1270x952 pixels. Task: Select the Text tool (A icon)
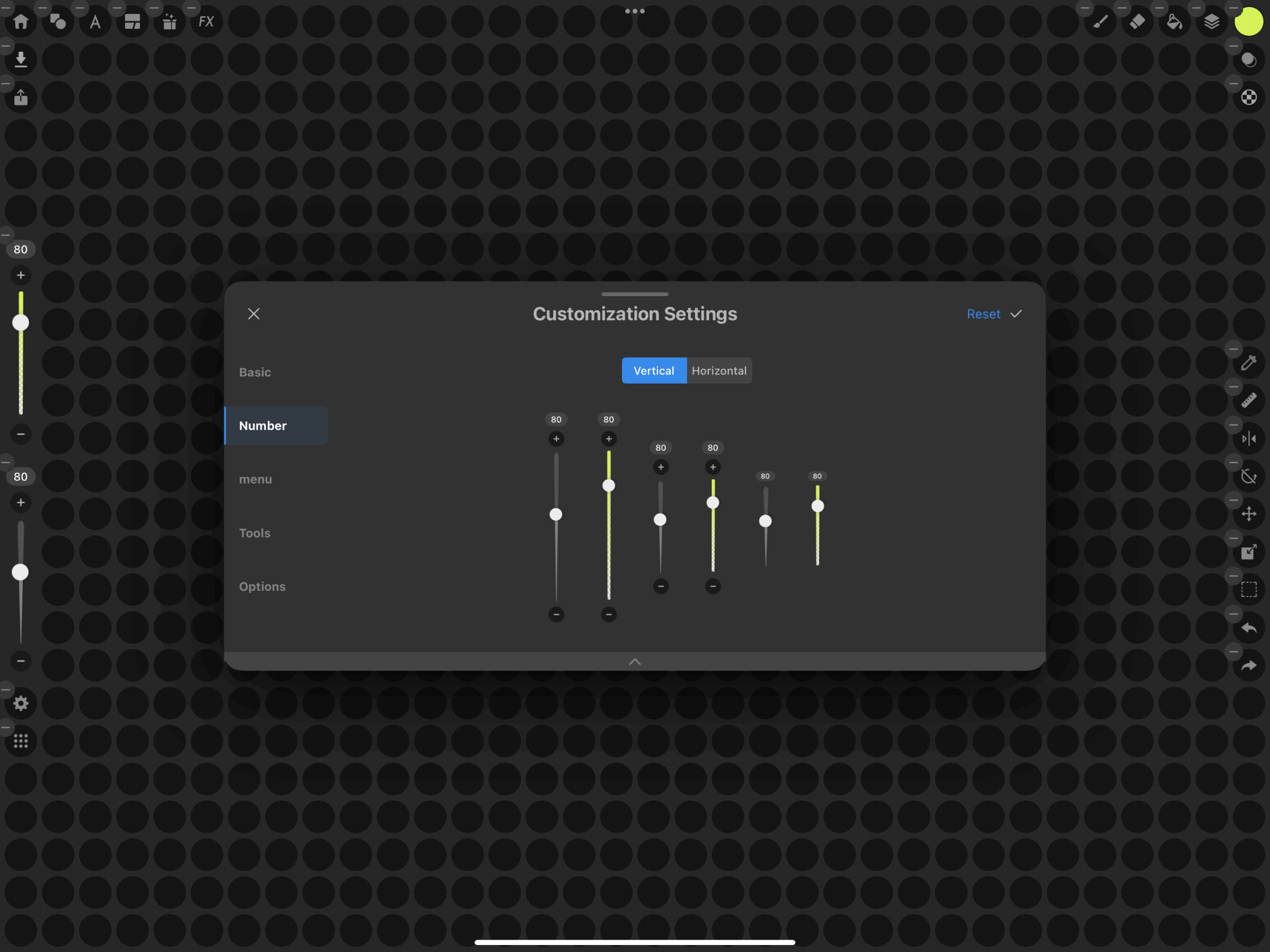95,22
